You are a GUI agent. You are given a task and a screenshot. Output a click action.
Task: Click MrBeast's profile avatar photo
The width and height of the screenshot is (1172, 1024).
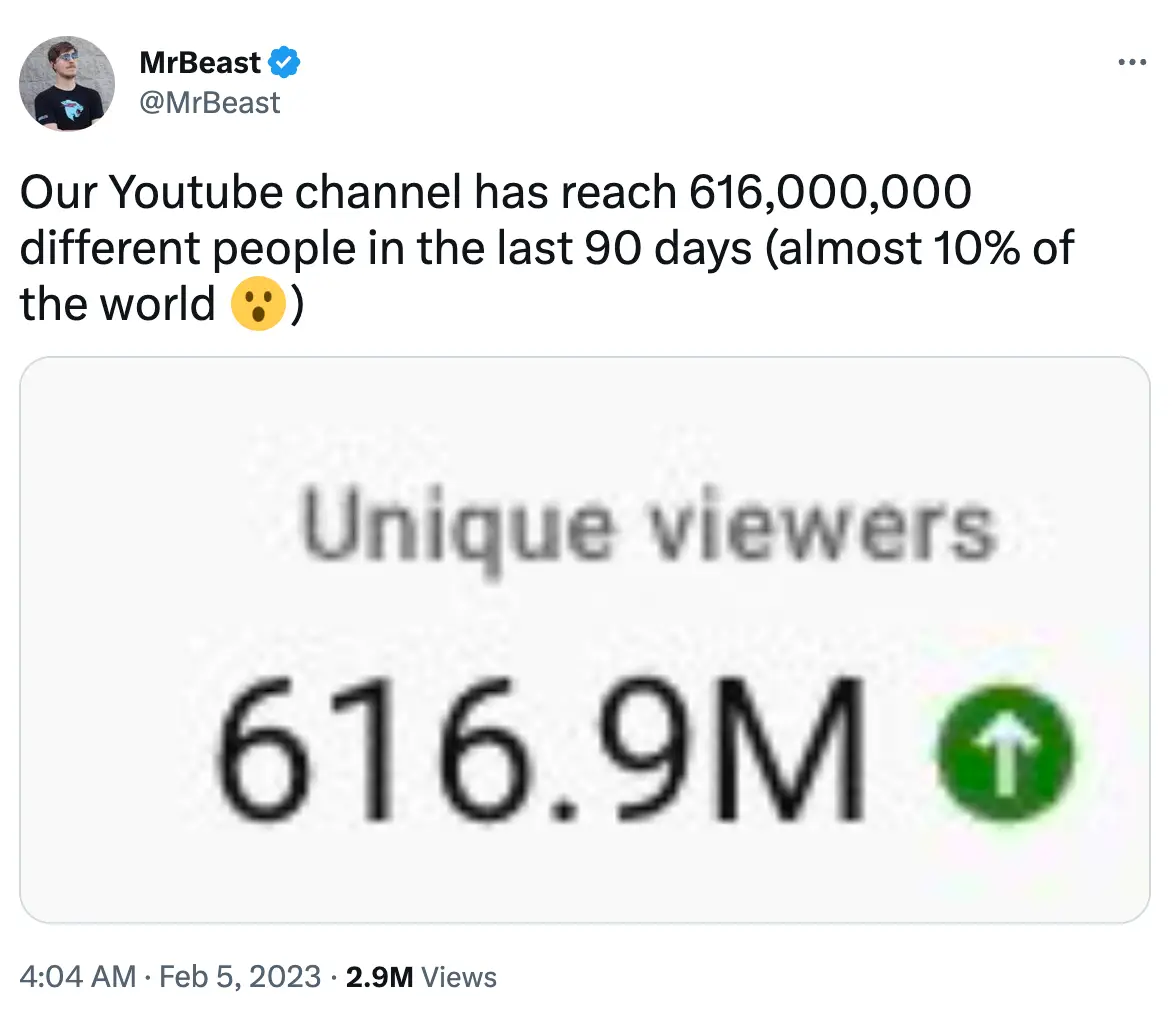[66, 84]
